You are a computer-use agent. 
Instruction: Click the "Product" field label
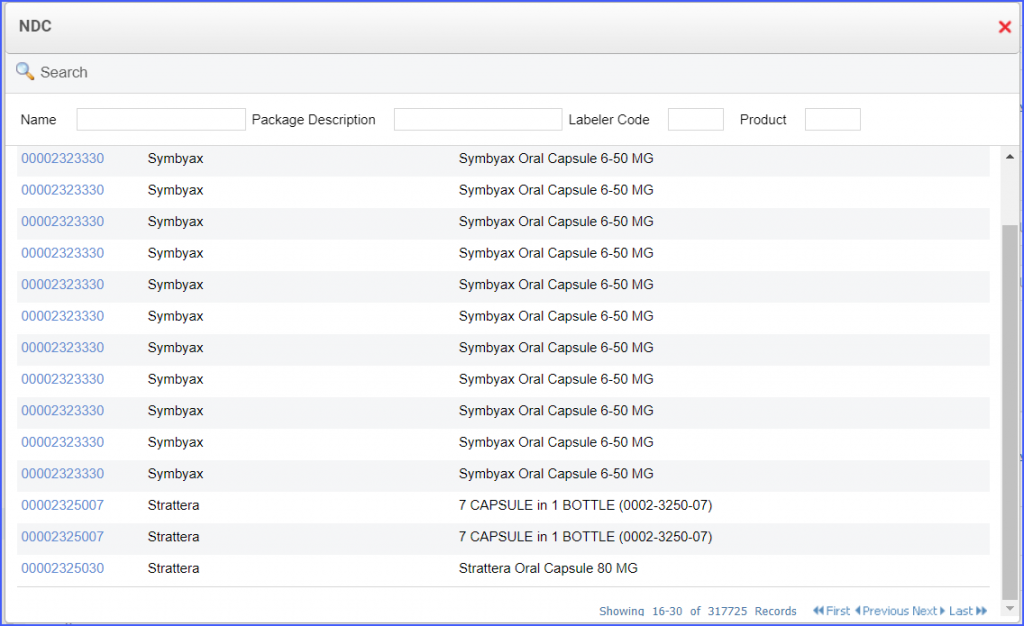point(763,119)
